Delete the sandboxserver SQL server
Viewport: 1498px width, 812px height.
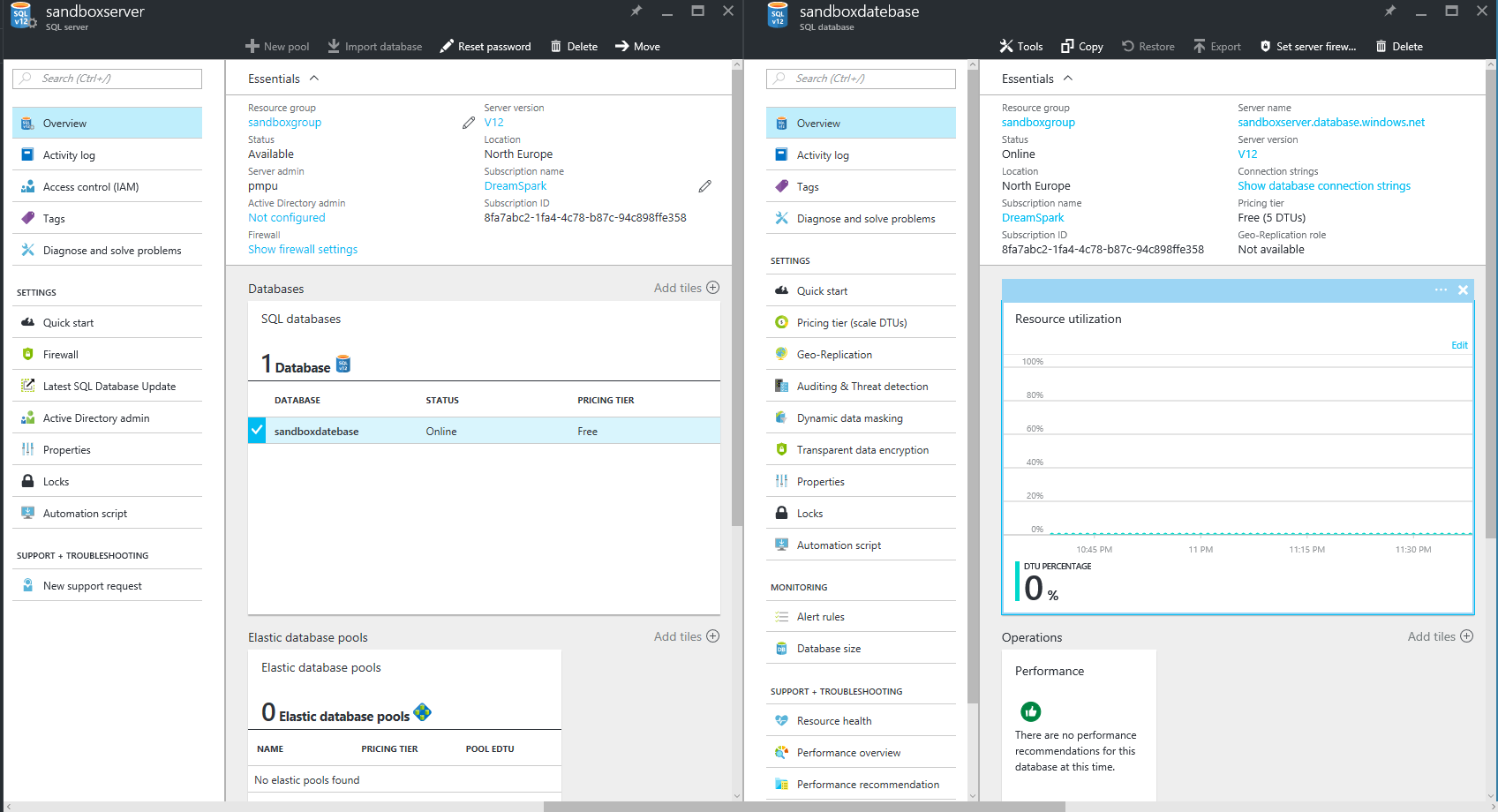[x=574, y=47]
